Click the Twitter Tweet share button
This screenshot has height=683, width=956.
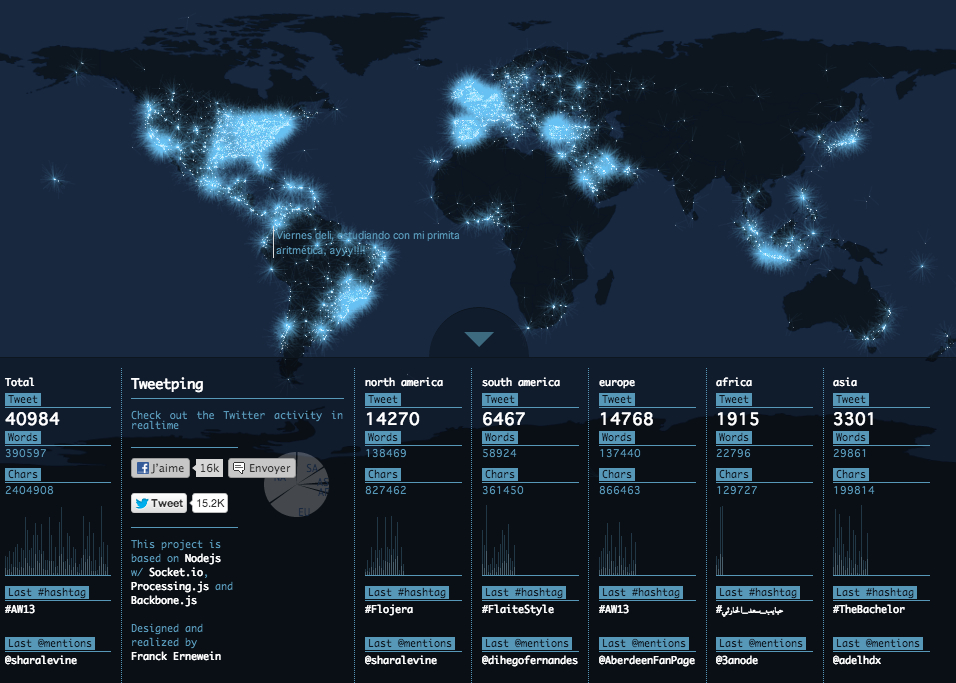coord(159,503)
